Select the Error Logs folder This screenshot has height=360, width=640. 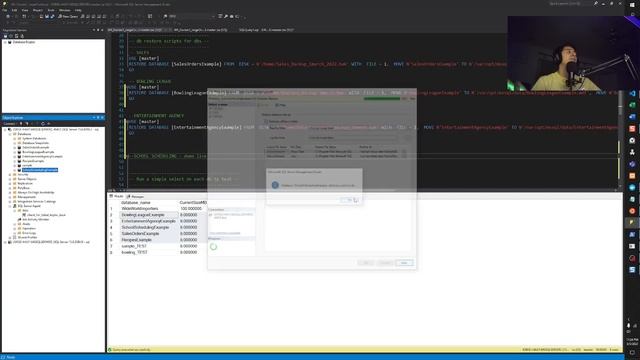29,233
